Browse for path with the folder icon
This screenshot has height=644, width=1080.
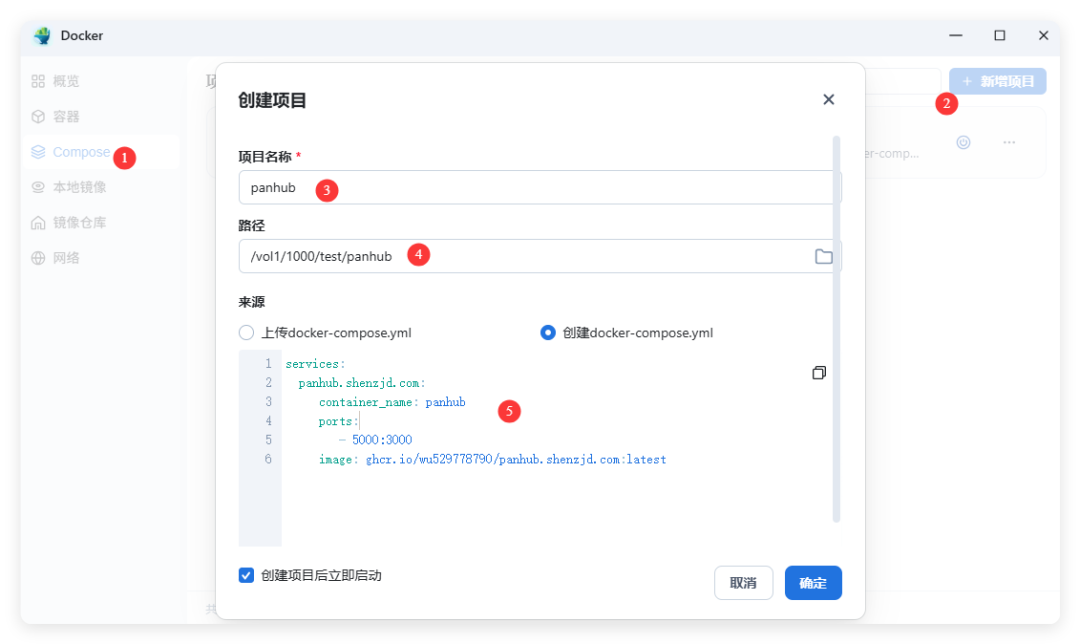823,256
